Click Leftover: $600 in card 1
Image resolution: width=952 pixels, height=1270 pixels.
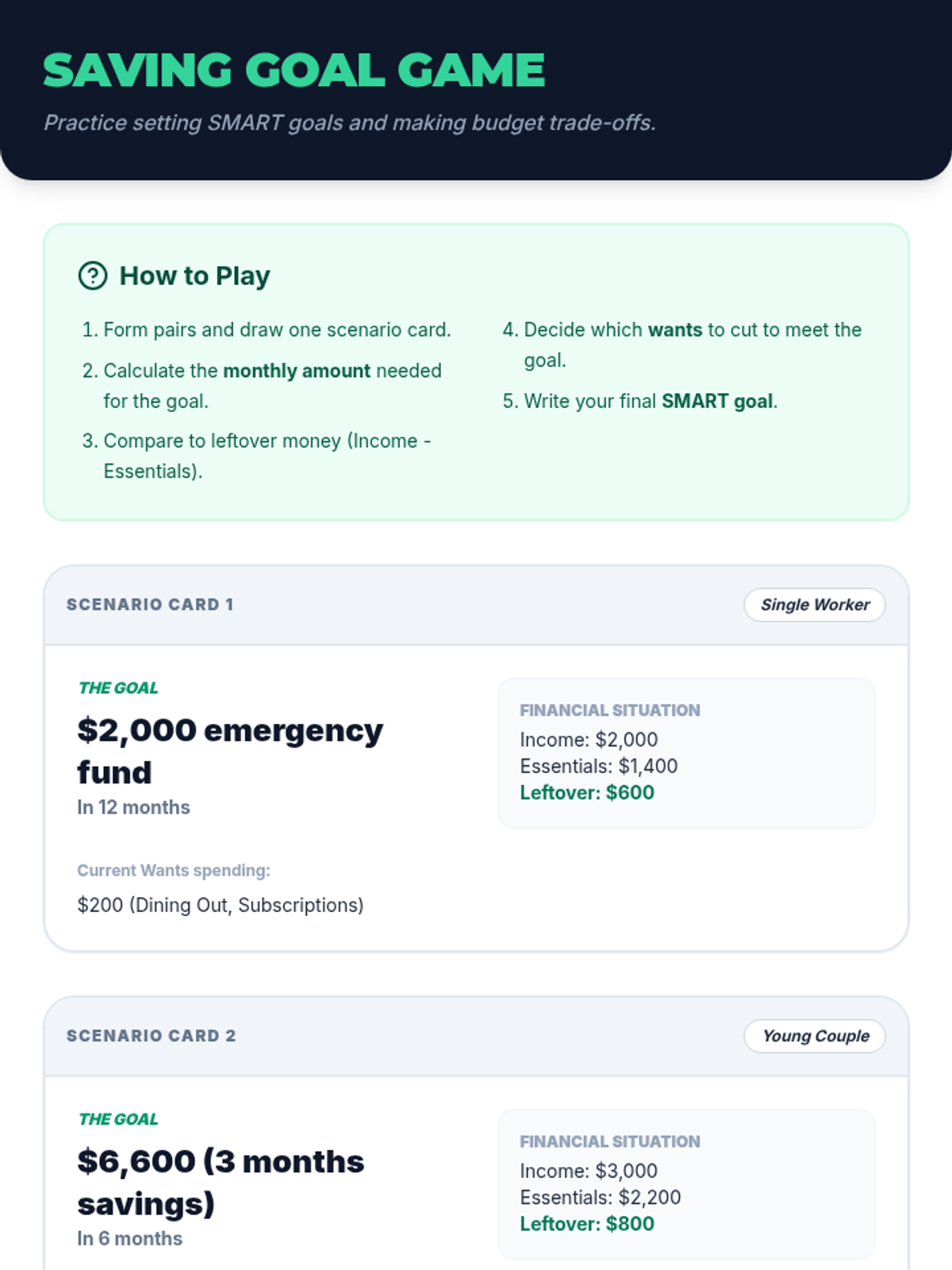tap(587, 792)
